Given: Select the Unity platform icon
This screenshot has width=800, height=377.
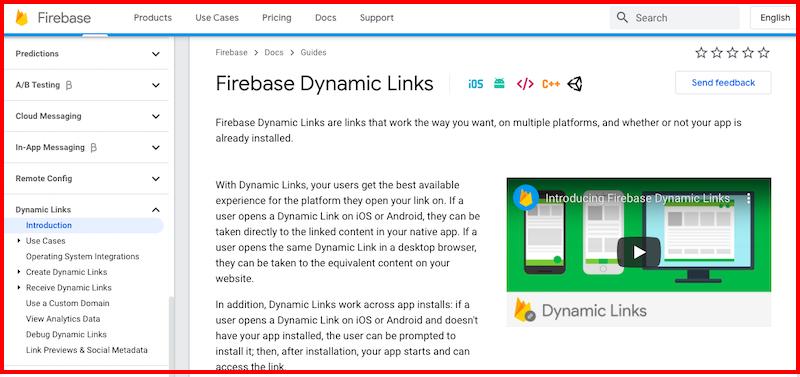Looking at the screenshot, I should tap(575, 84).
